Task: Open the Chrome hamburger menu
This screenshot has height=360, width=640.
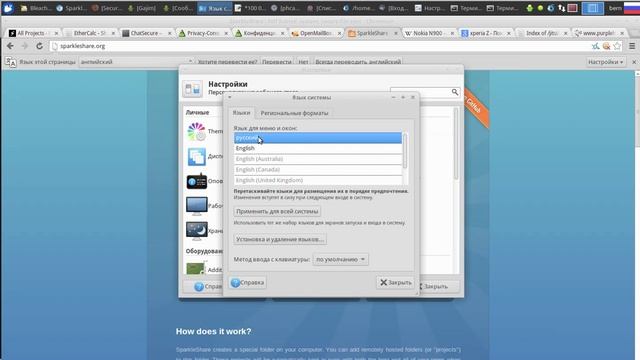Action: (x=632, y=46)
